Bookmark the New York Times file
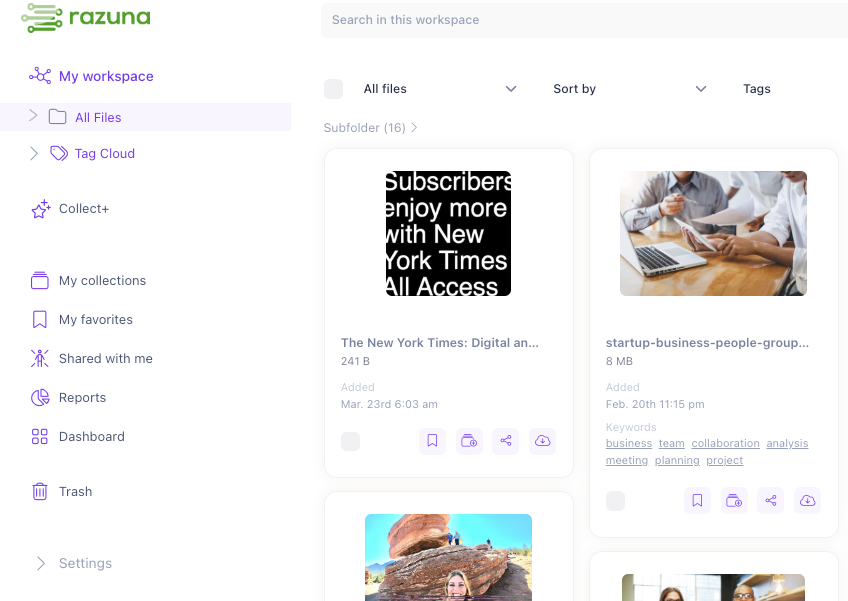 [x=432, y=441]
